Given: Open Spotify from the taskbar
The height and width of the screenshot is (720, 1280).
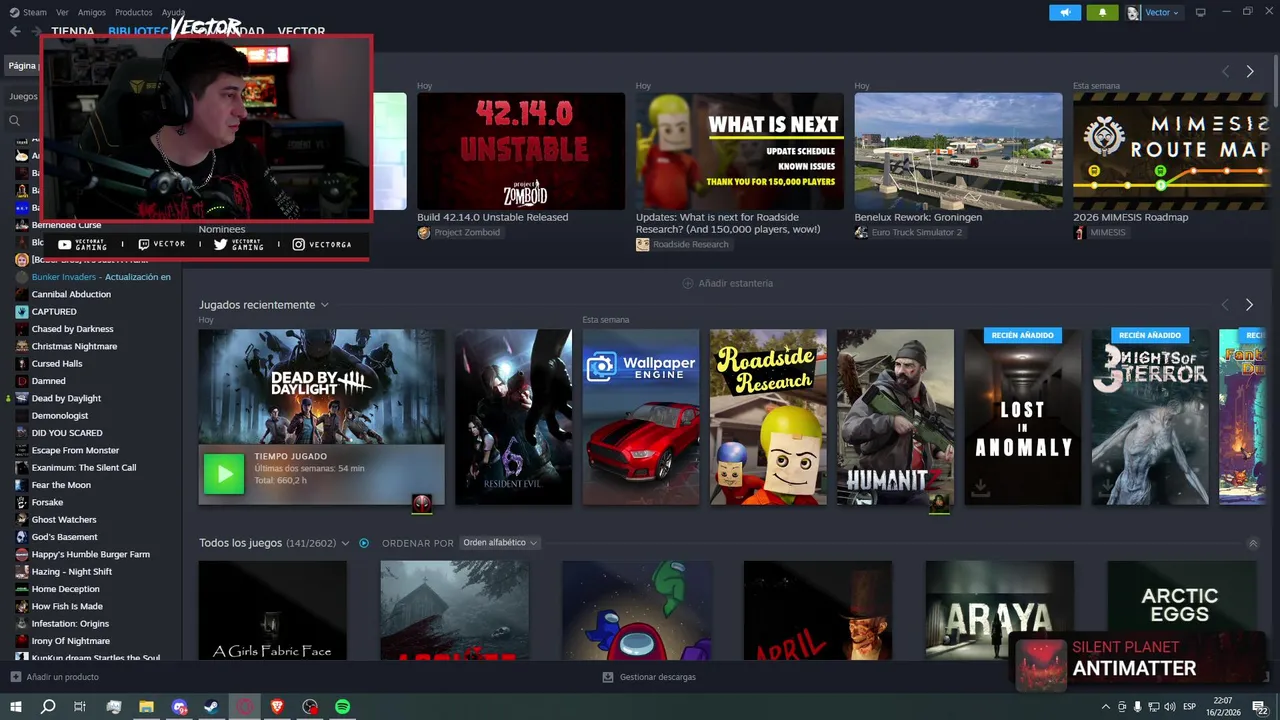Looking at the screenshot, I should [x=342, y=706].
